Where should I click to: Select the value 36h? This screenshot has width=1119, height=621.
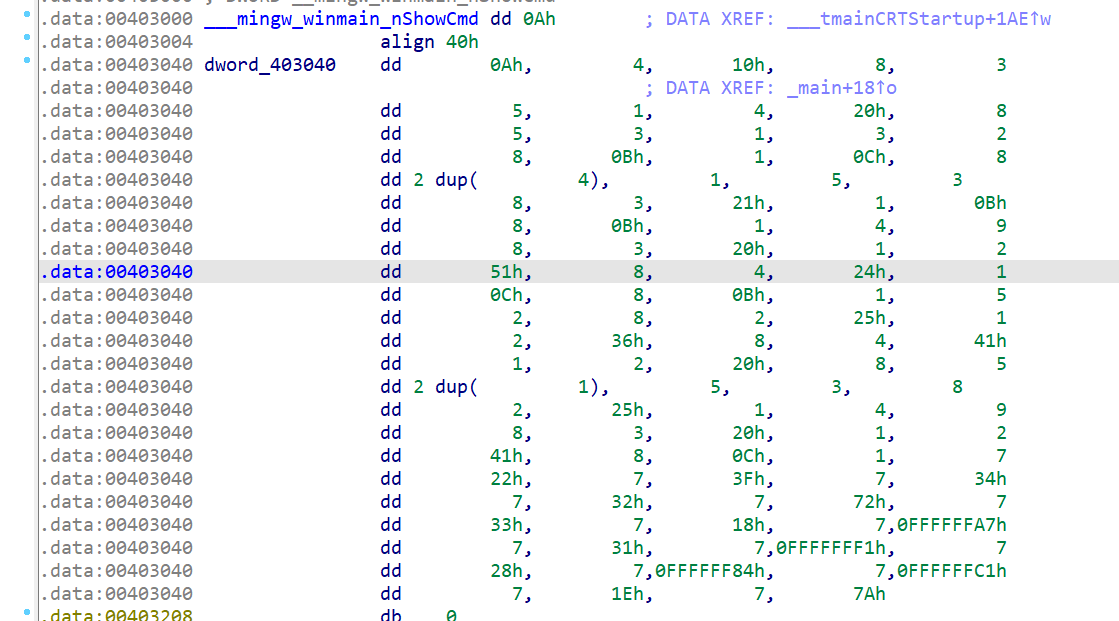(x=627, y=341)
